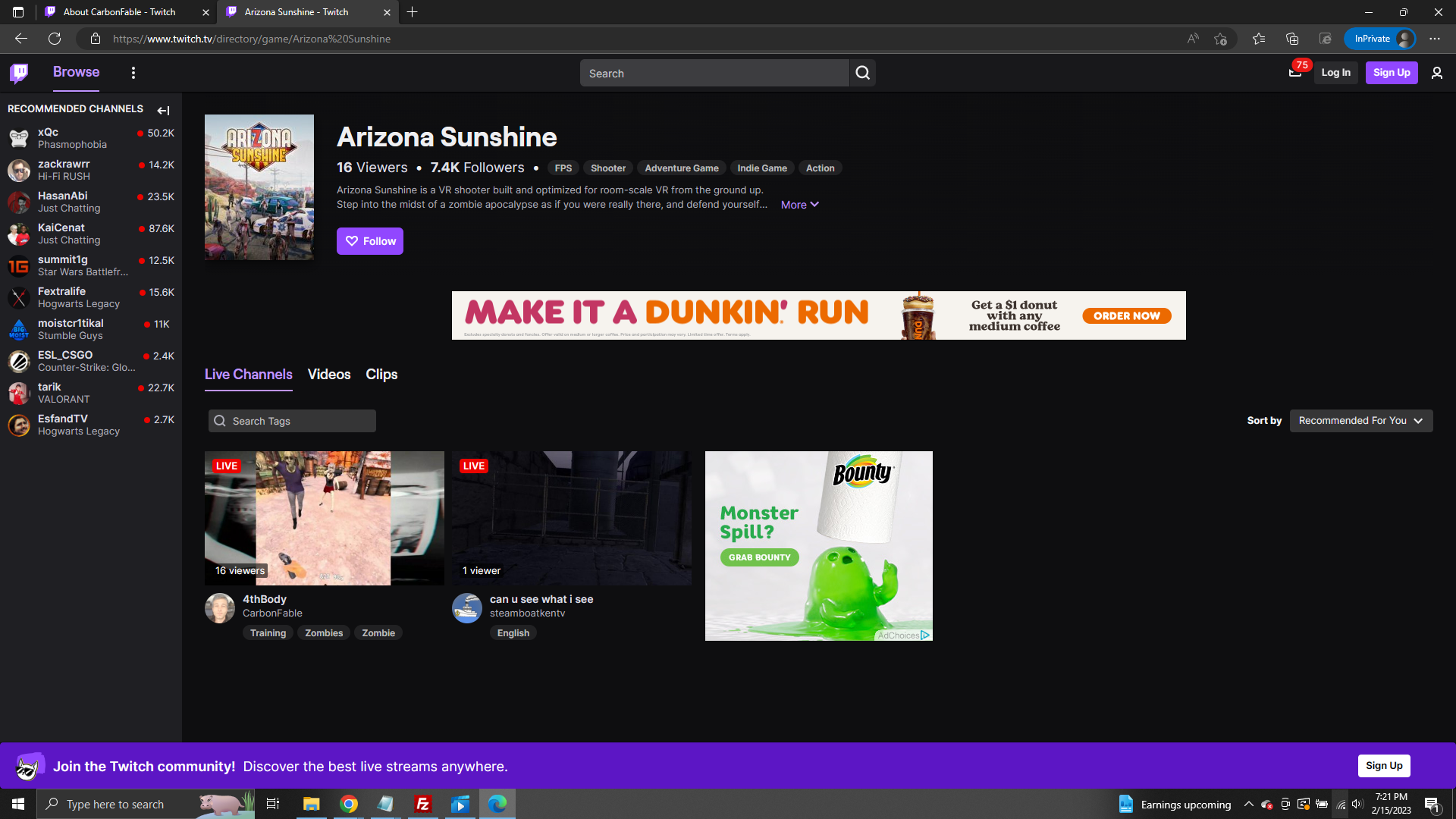Open the Recommended For You sort dropdown
Viewport: 1456px width, 819px height.
1360,421
